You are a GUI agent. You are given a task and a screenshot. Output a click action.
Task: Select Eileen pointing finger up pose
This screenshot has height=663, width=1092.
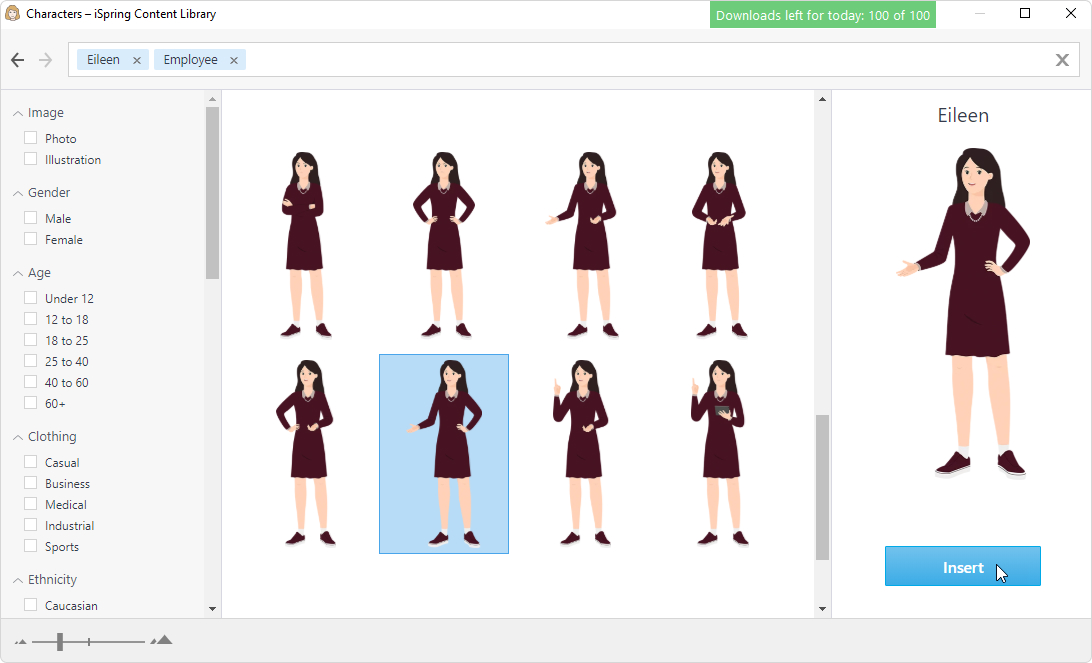tap(582, 453)
